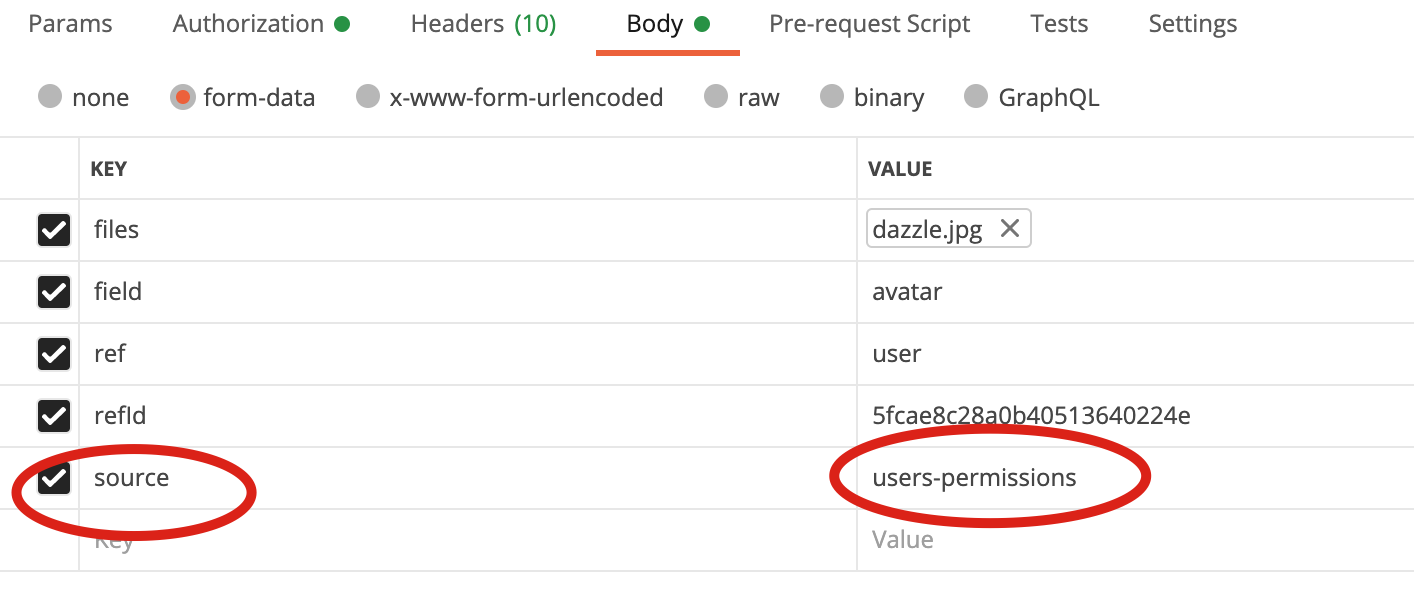
Task: Uncheck the files row
Action: tap(53, 229)
